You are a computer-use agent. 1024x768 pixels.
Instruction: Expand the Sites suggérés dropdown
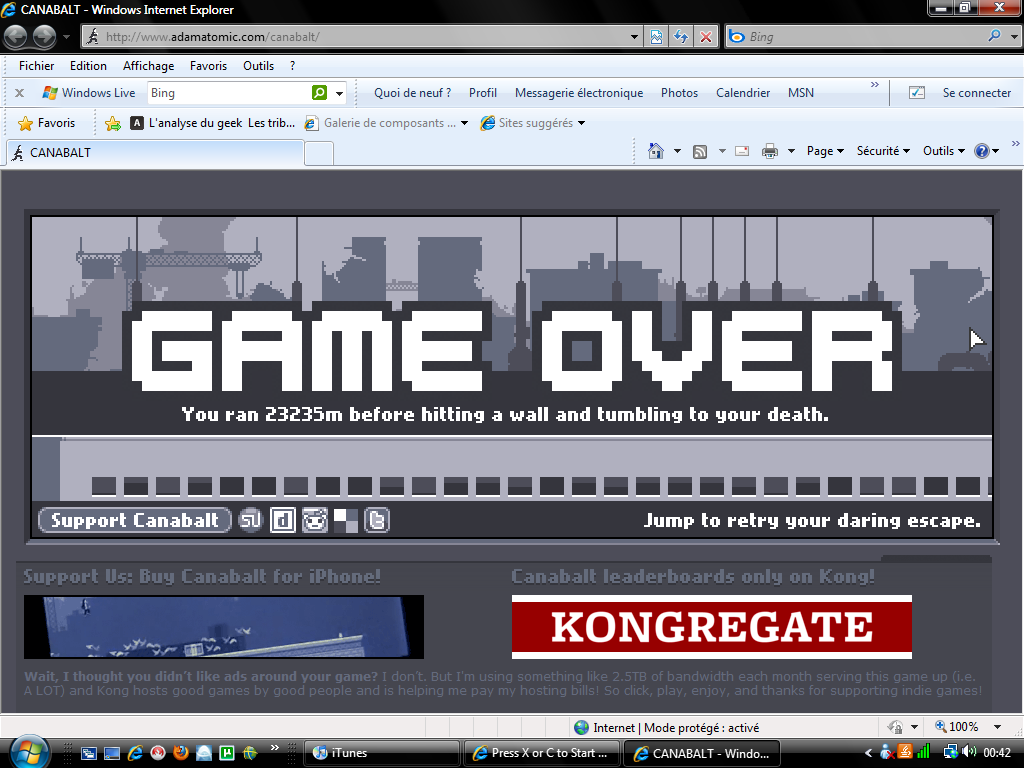point(581,123)
